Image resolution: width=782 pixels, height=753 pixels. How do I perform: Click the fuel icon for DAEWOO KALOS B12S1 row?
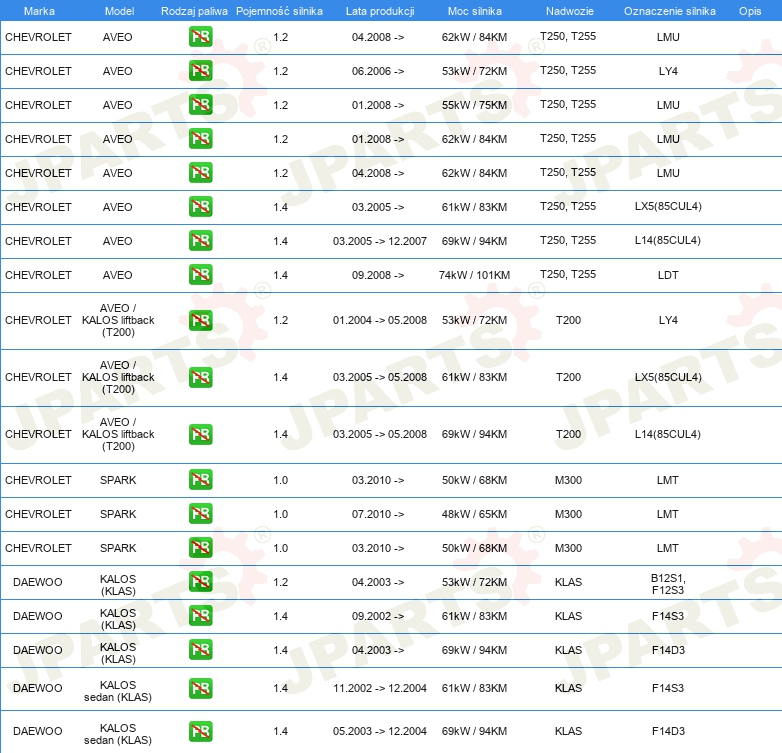coord(200,581)
